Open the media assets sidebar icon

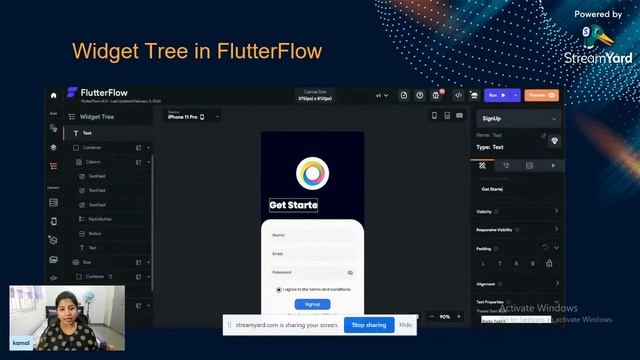(x=53, y=259)
